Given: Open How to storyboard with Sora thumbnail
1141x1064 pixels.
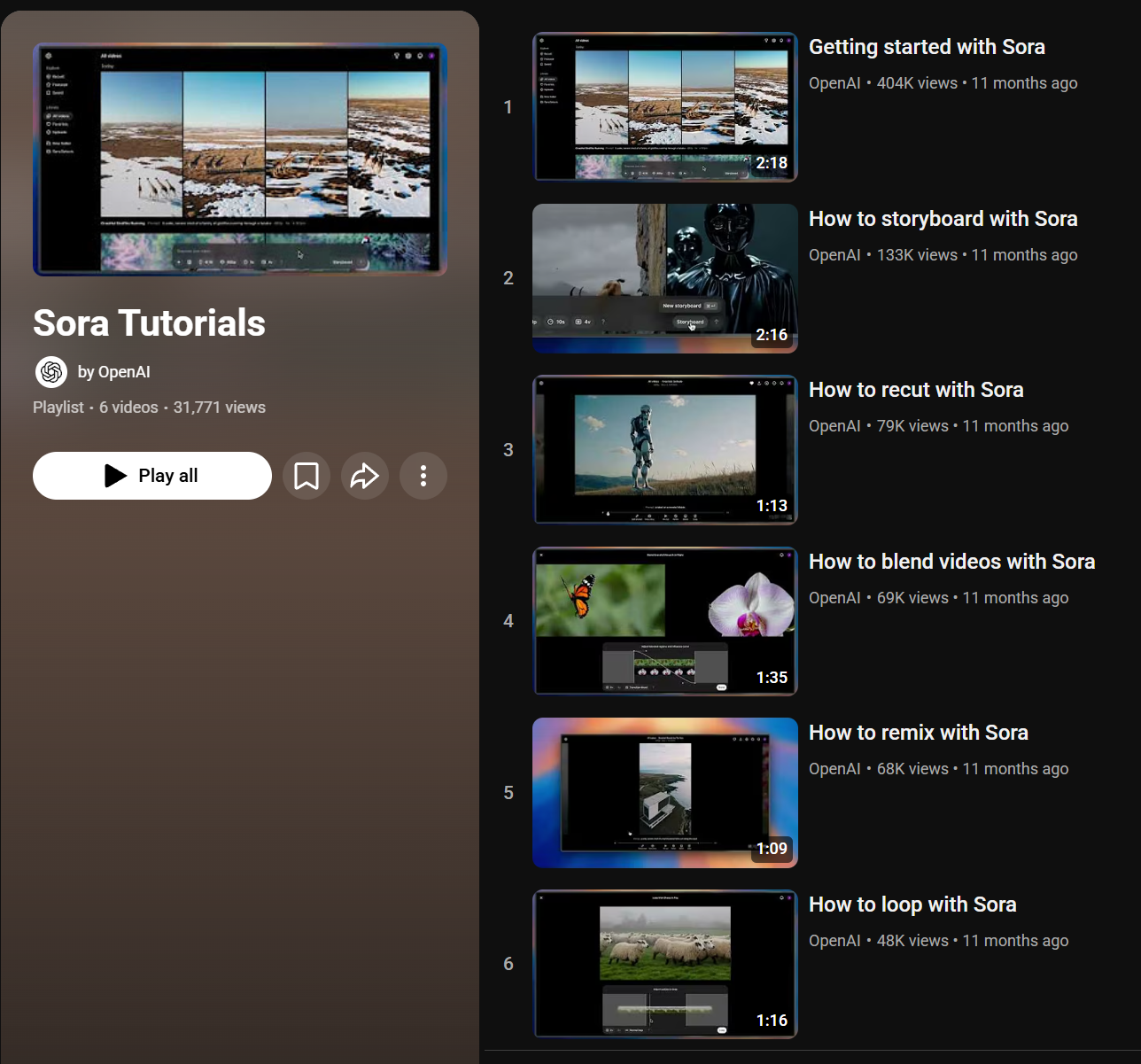Looking at the screenshot, I should (664, 278).
